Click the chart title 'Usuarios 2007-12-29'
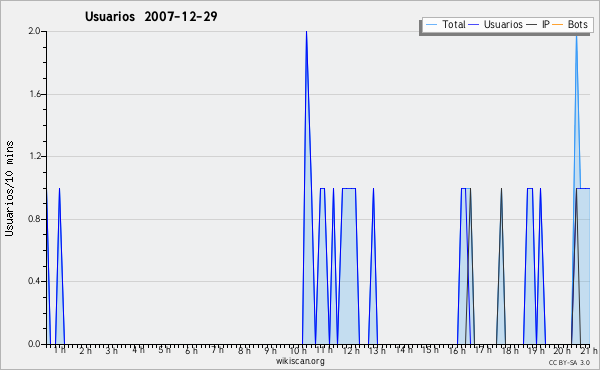Screen dimensions: 600x370 pyautogui.click(x=151, y=16)
